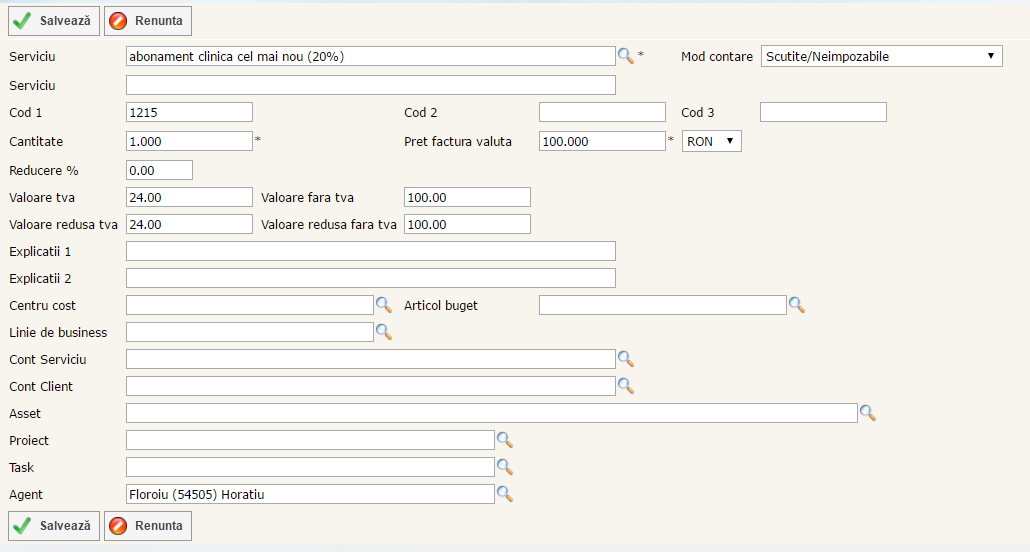1030x552 pixels.
Task: Click the search icon beside the Serviciu field
Action: click(625, 56)
